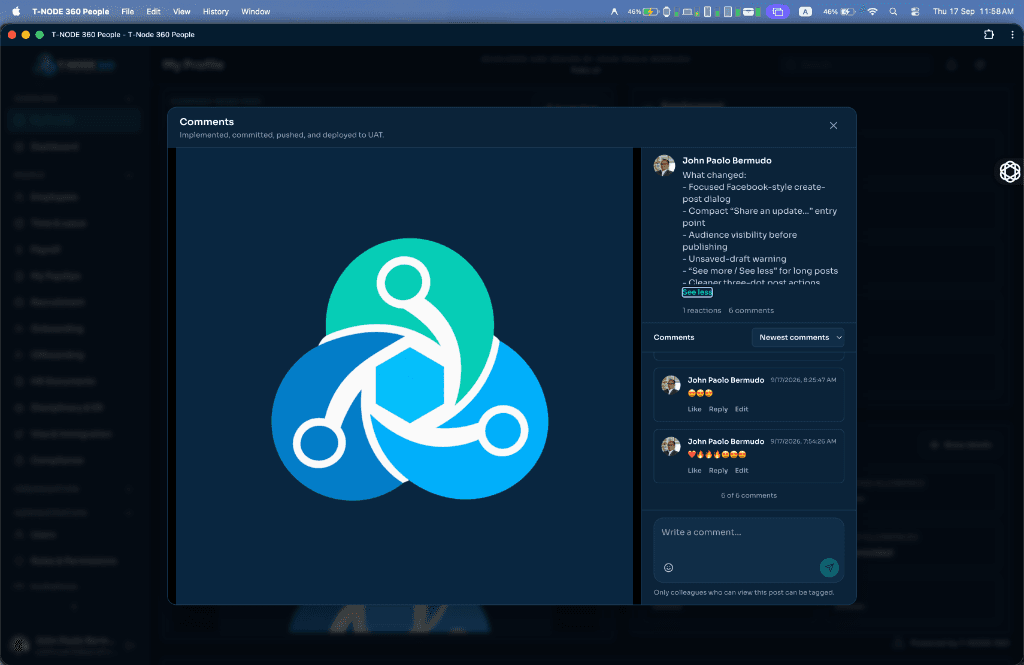The image size is (1024, 665).
Task: Click the Only colleagues can be tagged note
Action: point(744,592)
